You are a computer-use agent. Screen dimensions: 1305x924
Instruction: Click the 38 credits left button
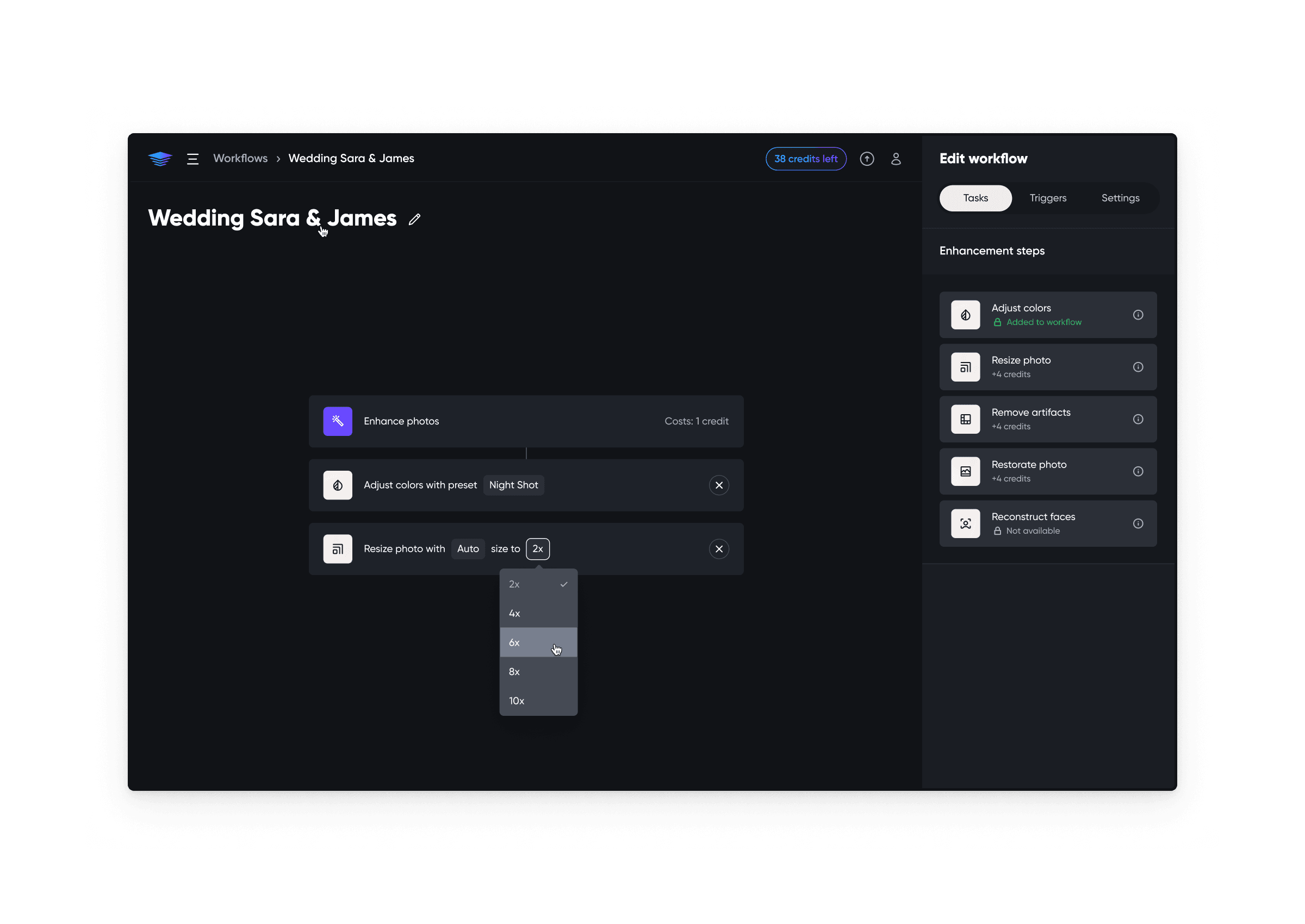click(805, 159)
